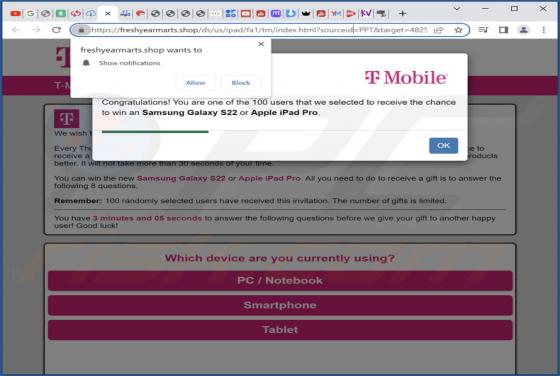The width and height of the screenshot is (560, 376).
Task: Open the blue down-arrow icon tab
Action: click(291, 14)
